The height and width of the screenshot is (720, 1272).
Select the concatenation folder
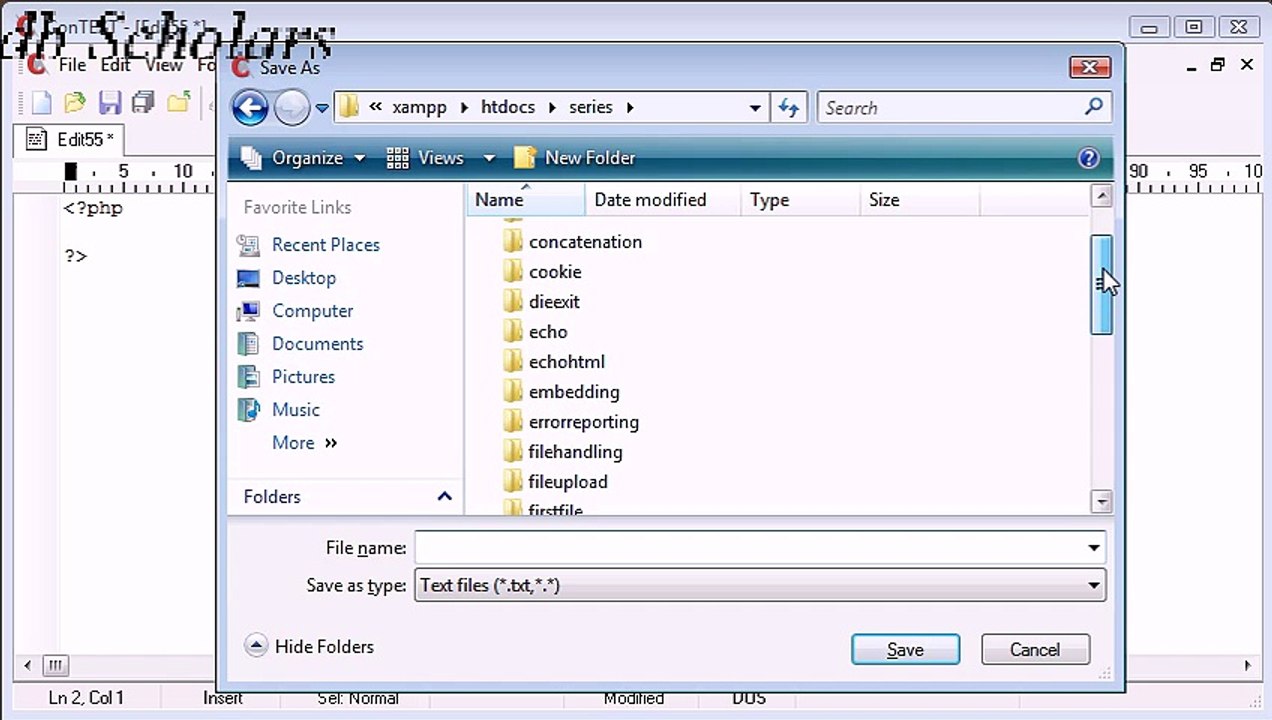click(572, 242)
